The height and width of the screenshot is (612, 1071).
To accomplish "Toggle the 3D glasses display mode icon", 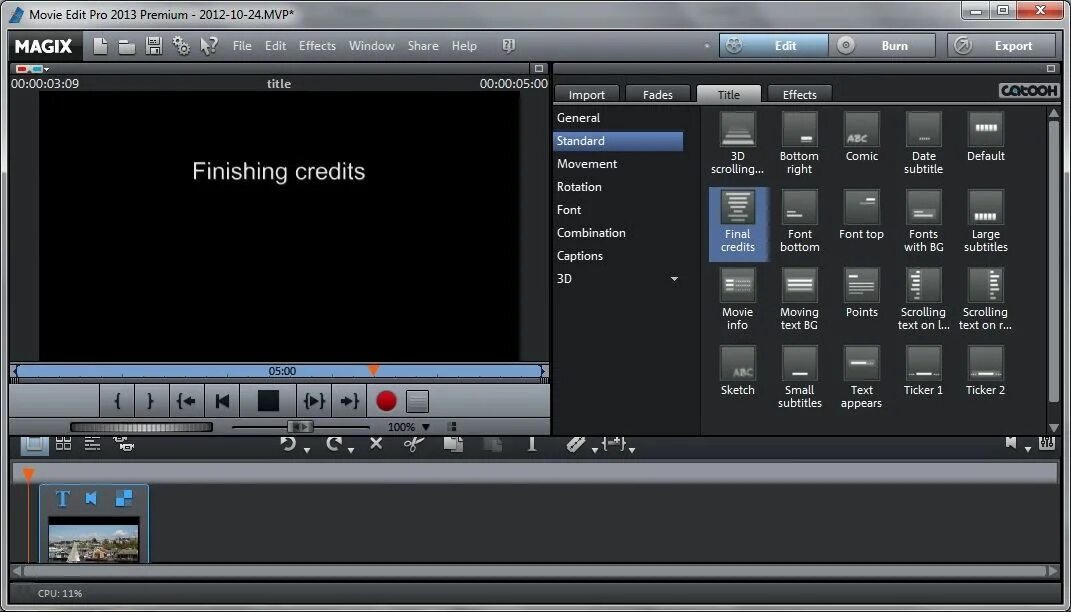I will (27, 69).
